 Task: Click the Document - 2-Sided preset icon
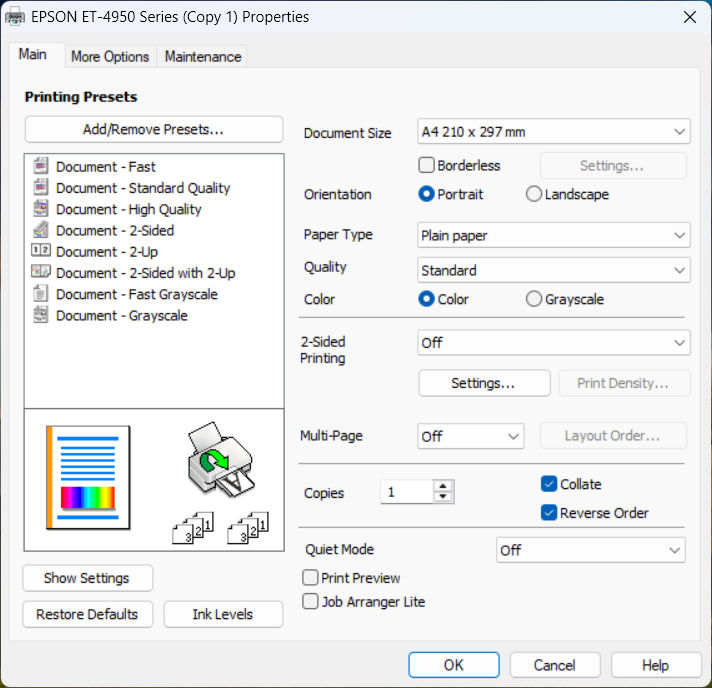point(40,230)
